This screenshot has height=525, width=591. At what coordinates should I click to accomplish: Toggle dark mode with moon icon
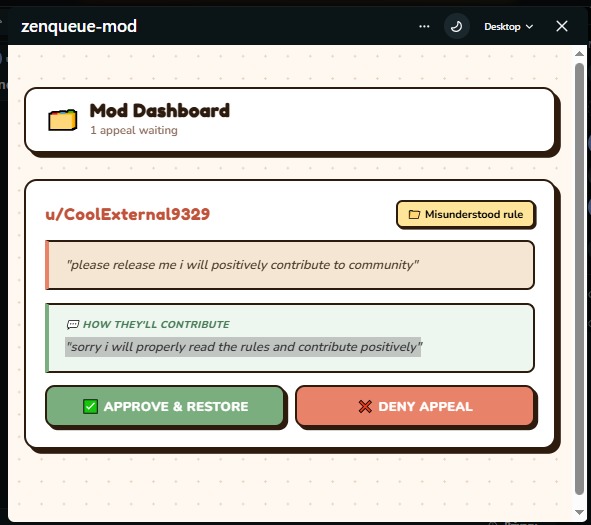456,26
